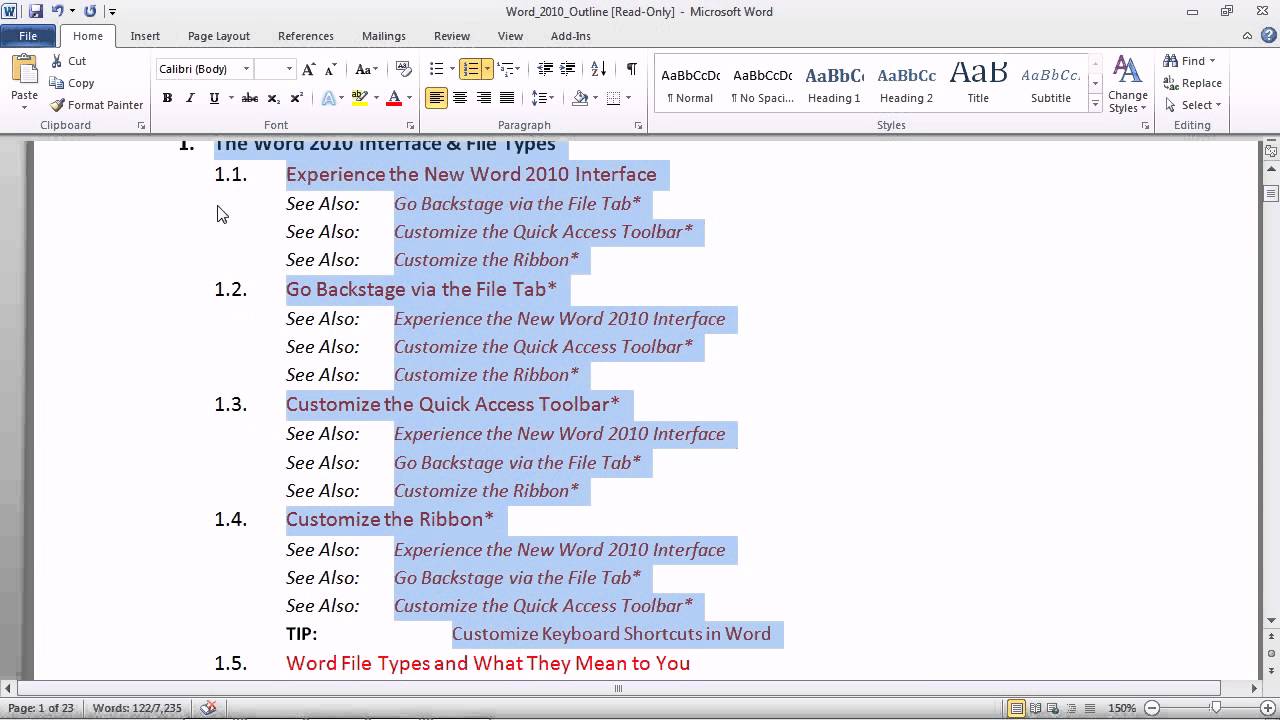
Task: Cut the selected outline text
Action: point(68,61)
